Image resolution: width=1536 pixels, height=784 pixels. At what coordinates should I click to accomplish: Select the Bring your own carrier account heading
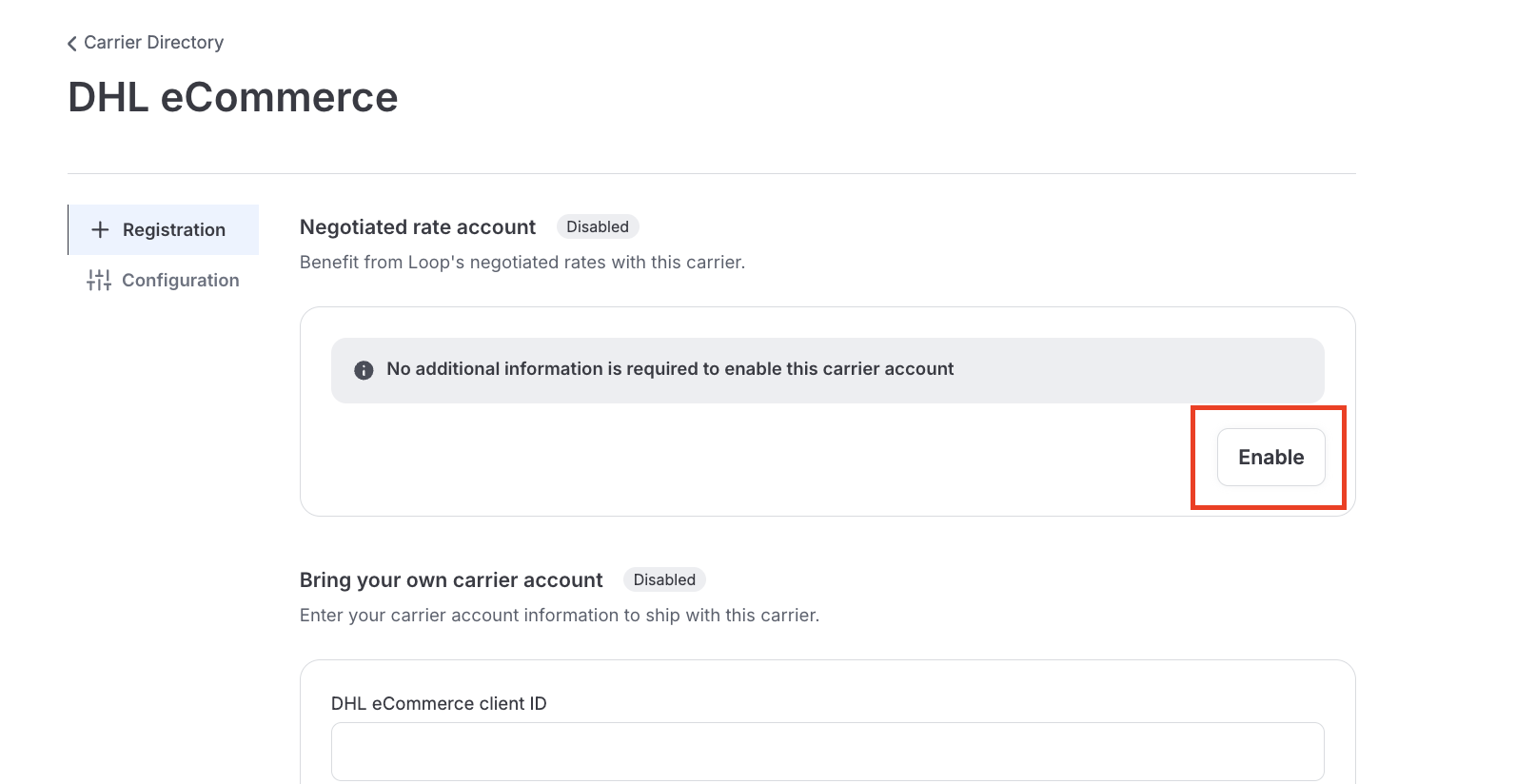[x=451, y=580]
